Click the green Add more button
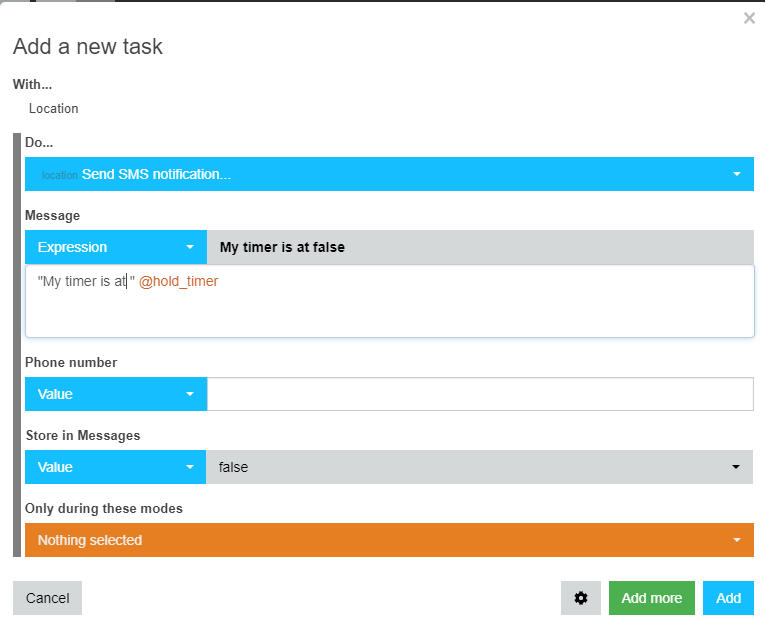 tap(652, 598)
